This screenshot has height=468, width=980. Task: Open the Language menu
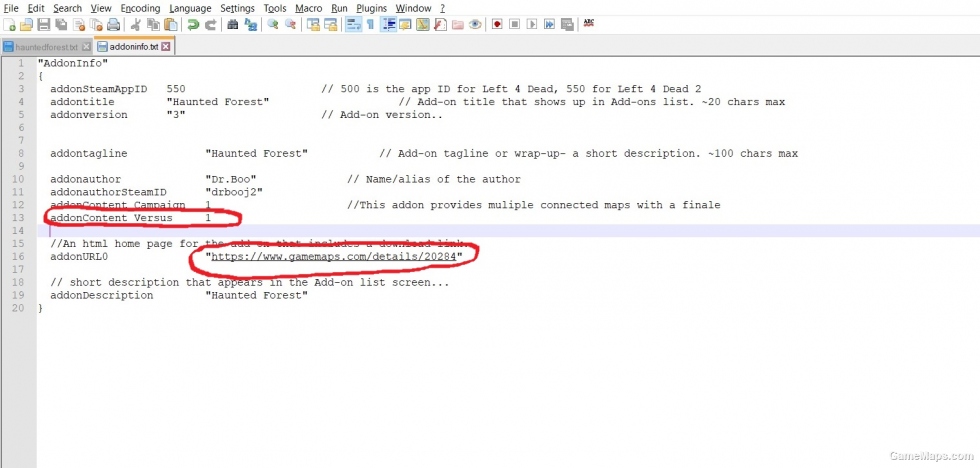click(x=190, y=8)
